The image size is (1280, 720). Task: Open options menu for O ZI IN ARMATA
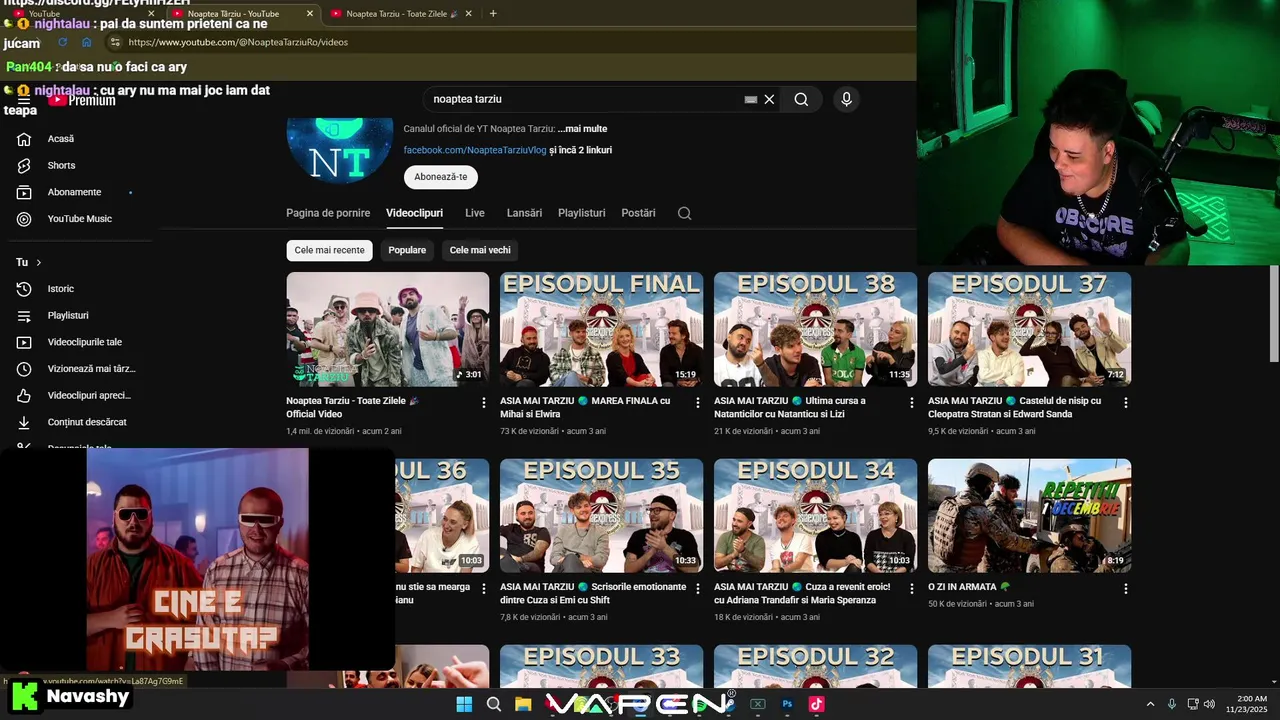1126,589
